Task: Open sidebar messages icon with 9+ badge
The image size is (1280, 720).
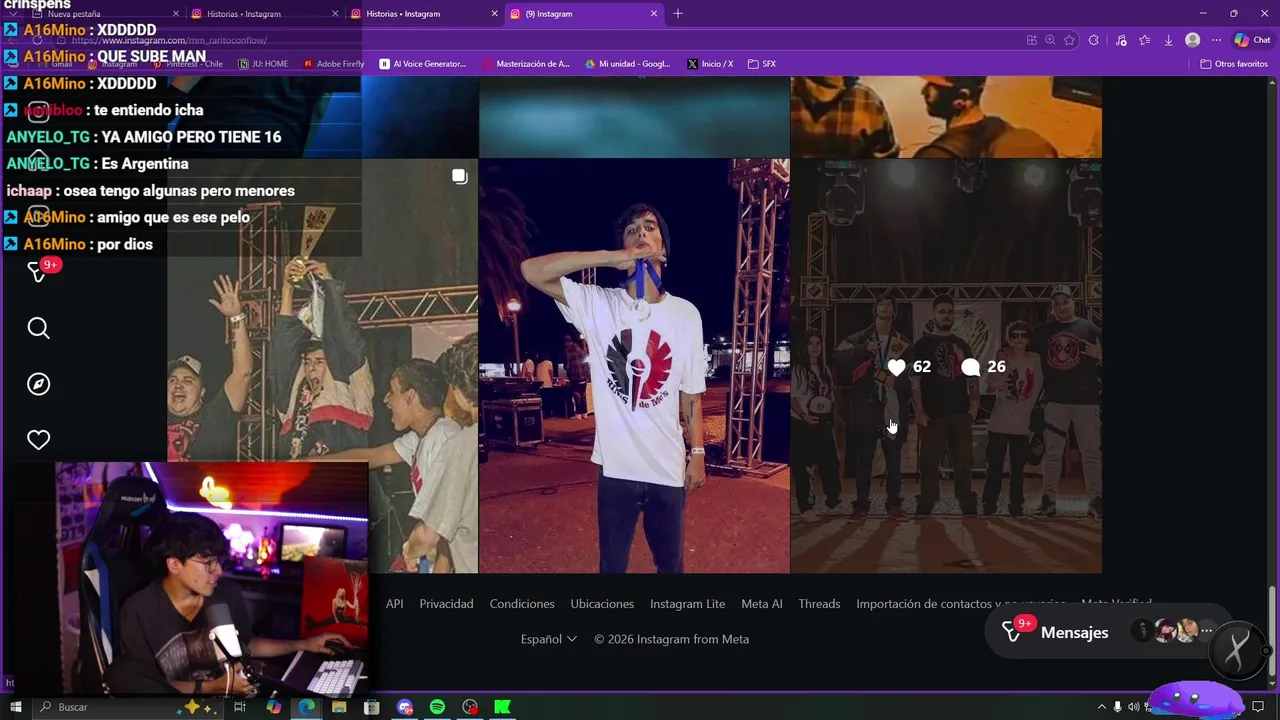Action: click(40, 270)
